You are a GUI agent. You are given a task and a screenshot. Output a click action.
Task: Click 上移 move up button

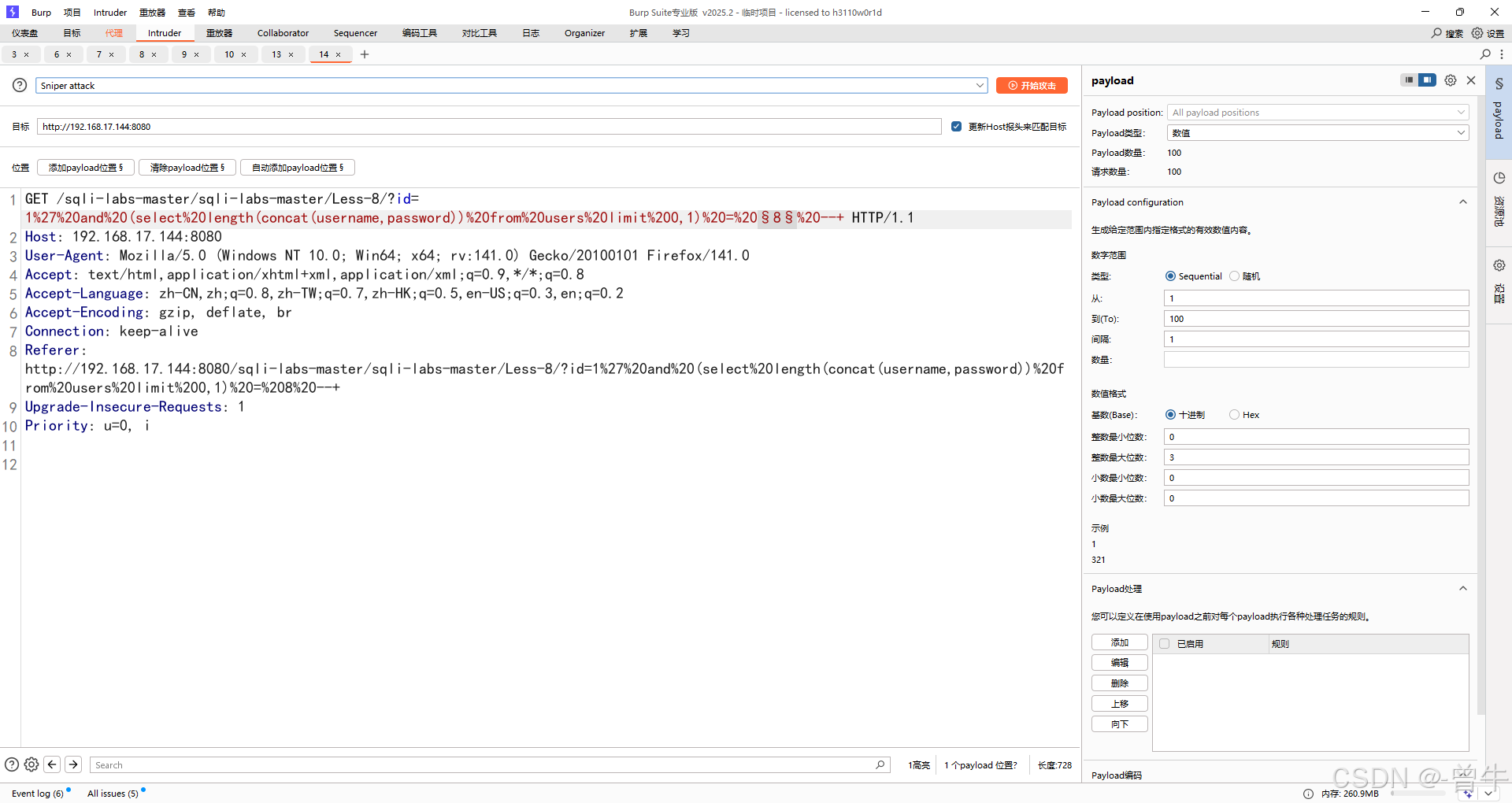click(1119, 704)
